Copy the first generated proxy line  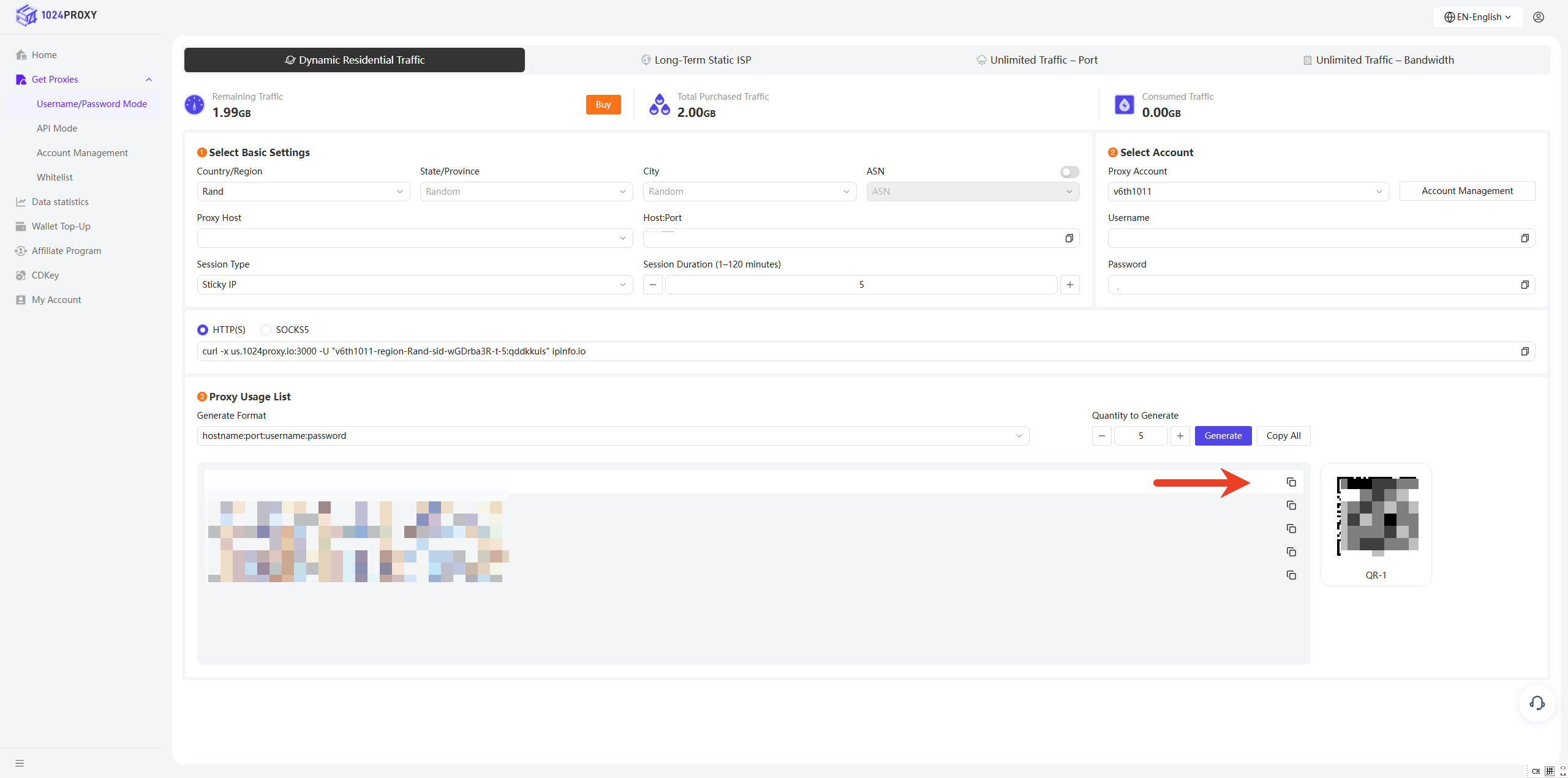tap(1291, 482)
